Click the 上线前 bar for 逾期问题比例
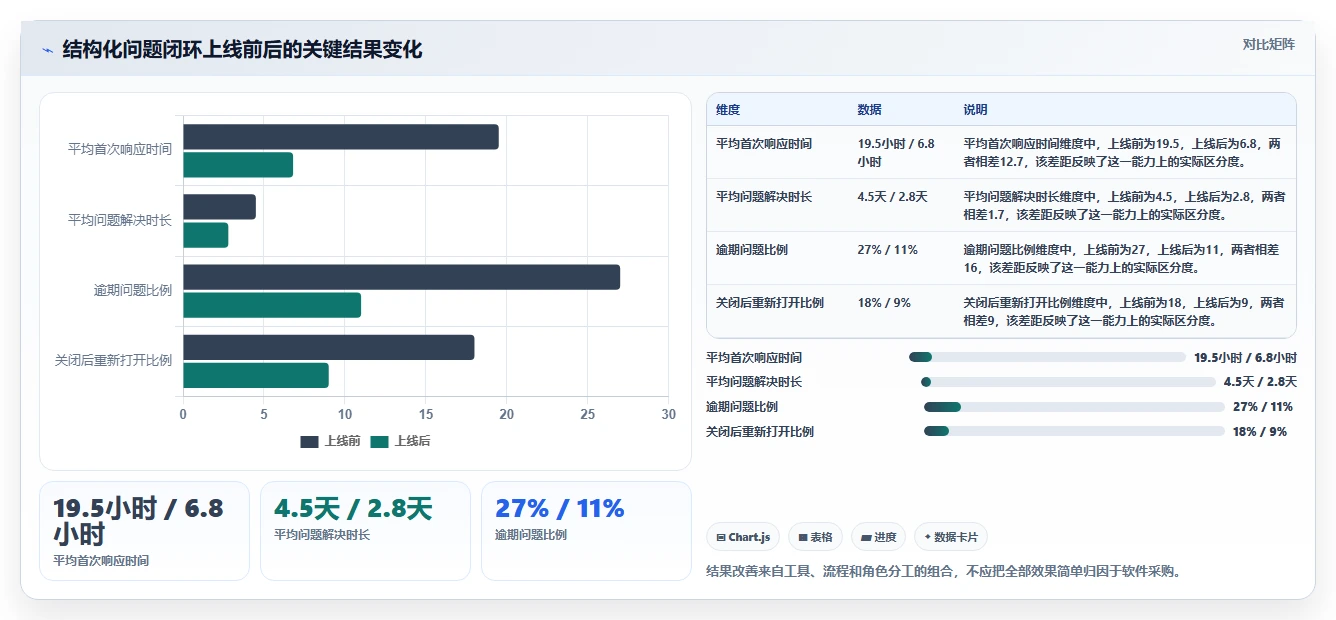Screen dimensions: 1336x620 click(401, 277)
